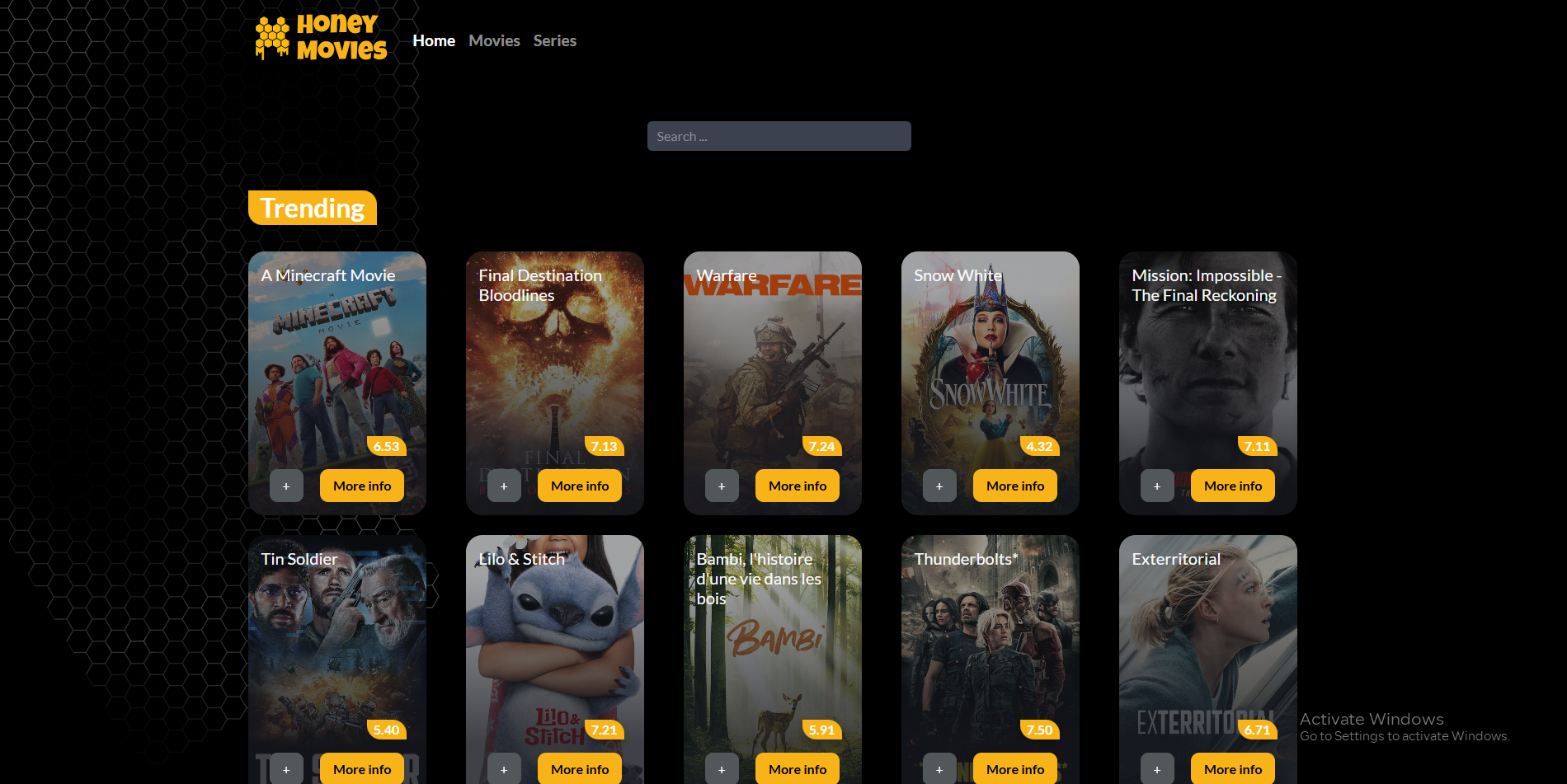Image resolution: width=1567 pixels, height=784 pixels.
Task: Add Exterritorial using its plus button
Action: [1157, 768]
